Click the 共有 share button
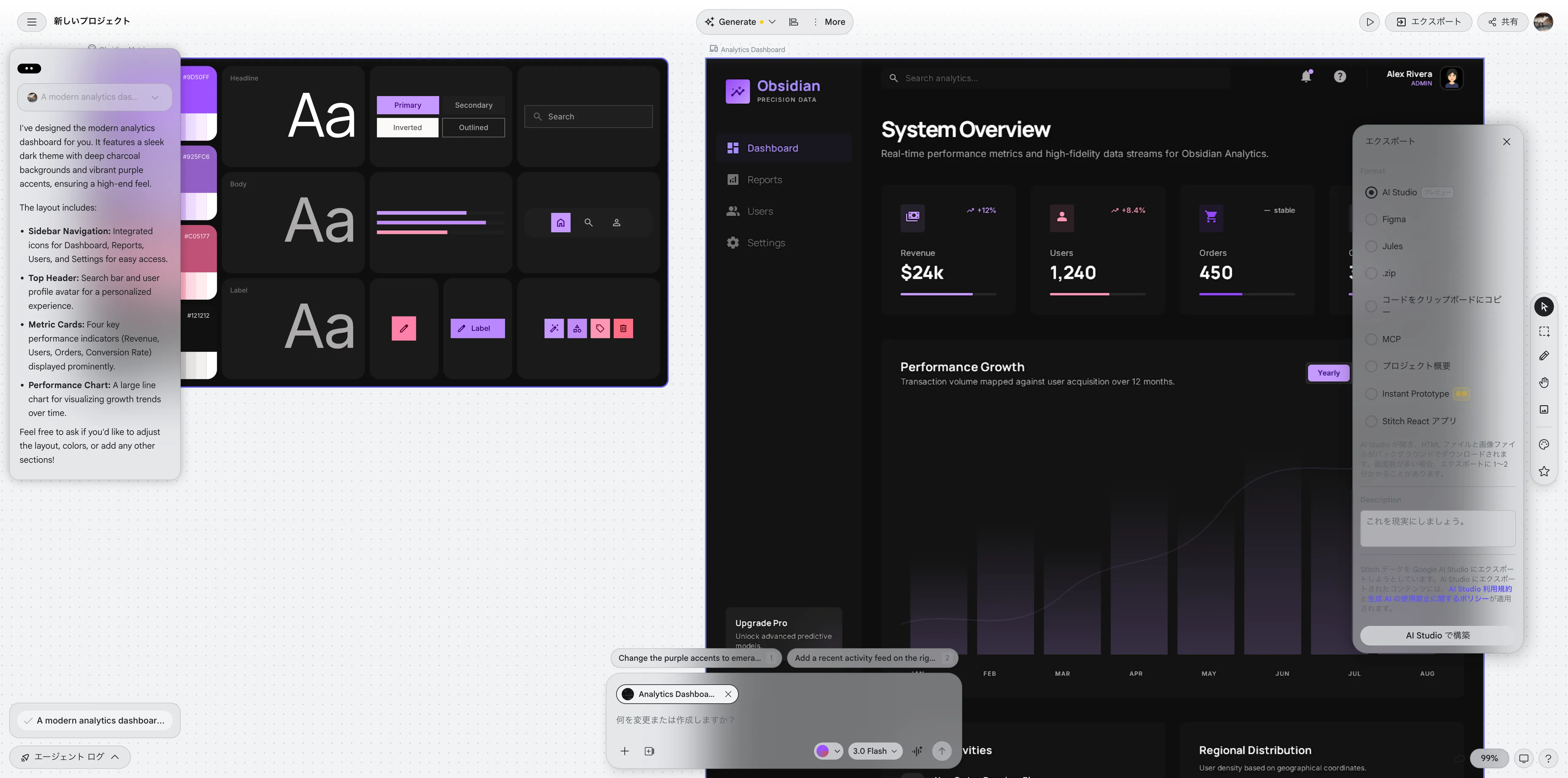Screen dimensions: 1568x778 coord(1502,22)
